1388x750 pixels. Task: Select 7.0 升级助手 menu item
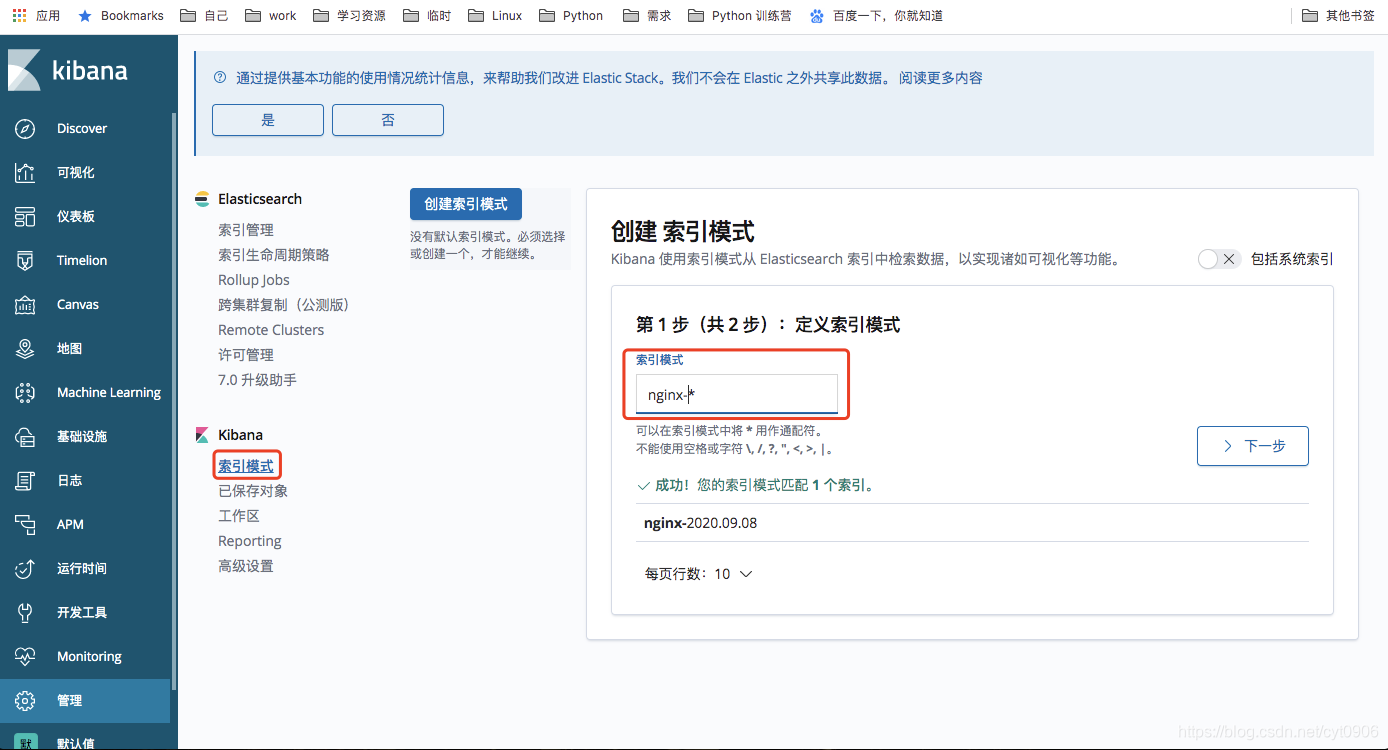[x=258, y=380]
